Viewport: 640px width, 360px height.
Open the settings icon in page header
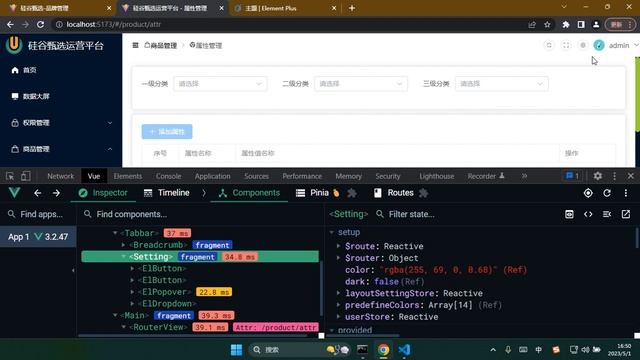coord(583,45)
